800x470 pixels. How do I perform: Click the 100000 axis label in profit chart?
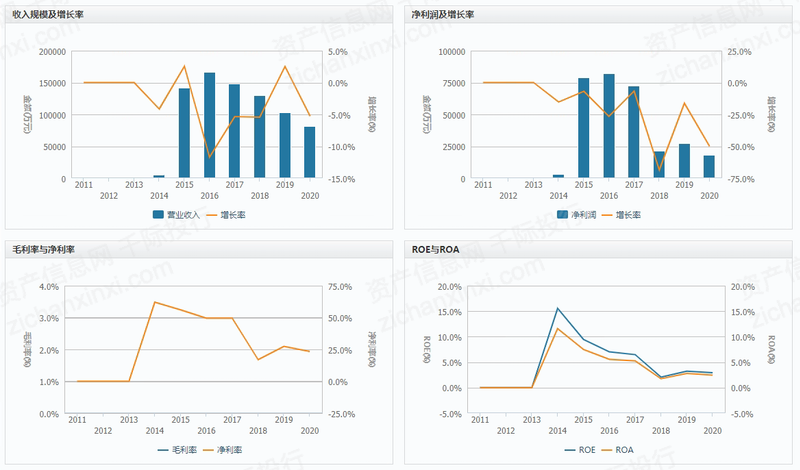pos(452,52)
